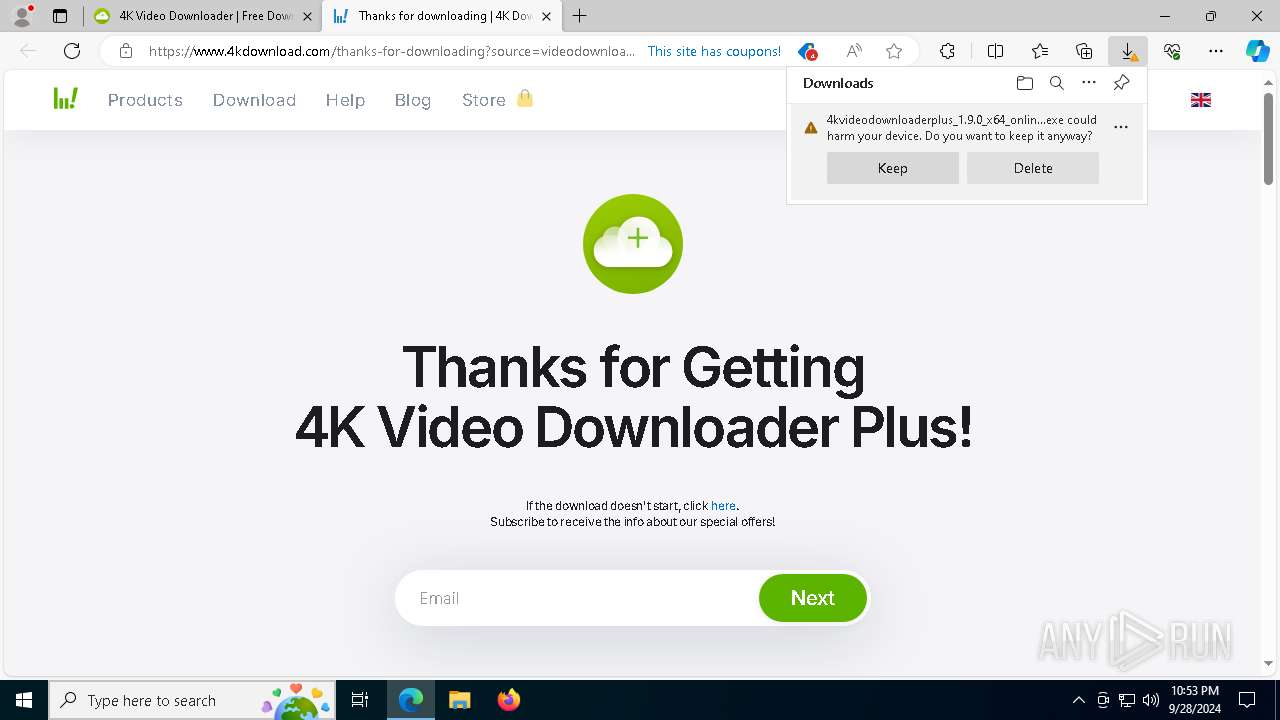Open the notification center icon
The image size is (1280, 720).
1247,700
